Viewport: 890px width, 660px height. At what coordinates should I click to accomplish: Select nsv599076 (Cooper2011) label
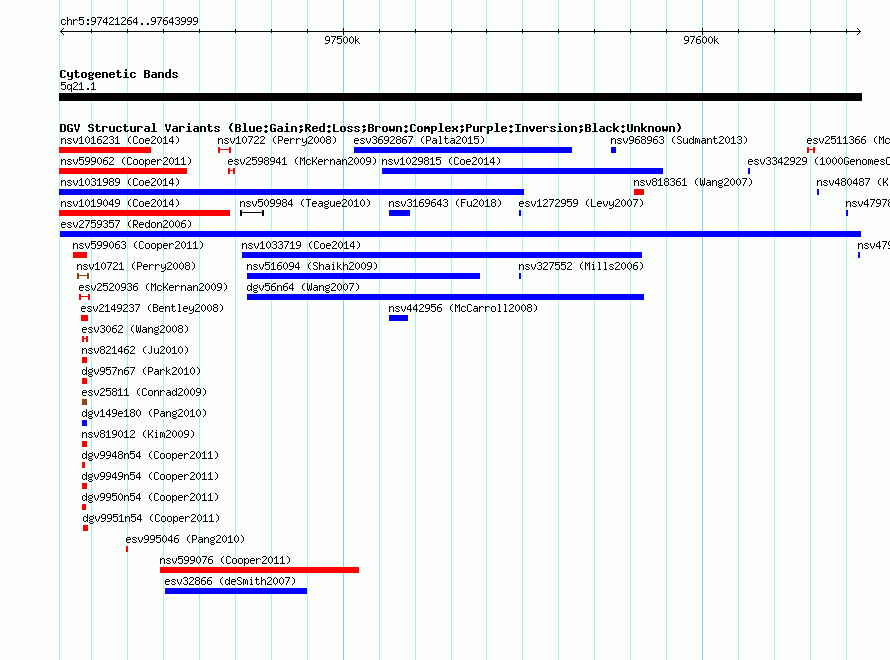(x=225, y=560)
